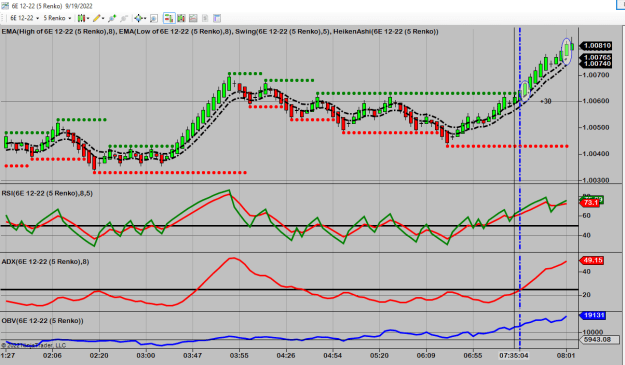Click the 5943.08 value marker in OBV panel
Screen dimensions: 625x365
coord(600,339)
